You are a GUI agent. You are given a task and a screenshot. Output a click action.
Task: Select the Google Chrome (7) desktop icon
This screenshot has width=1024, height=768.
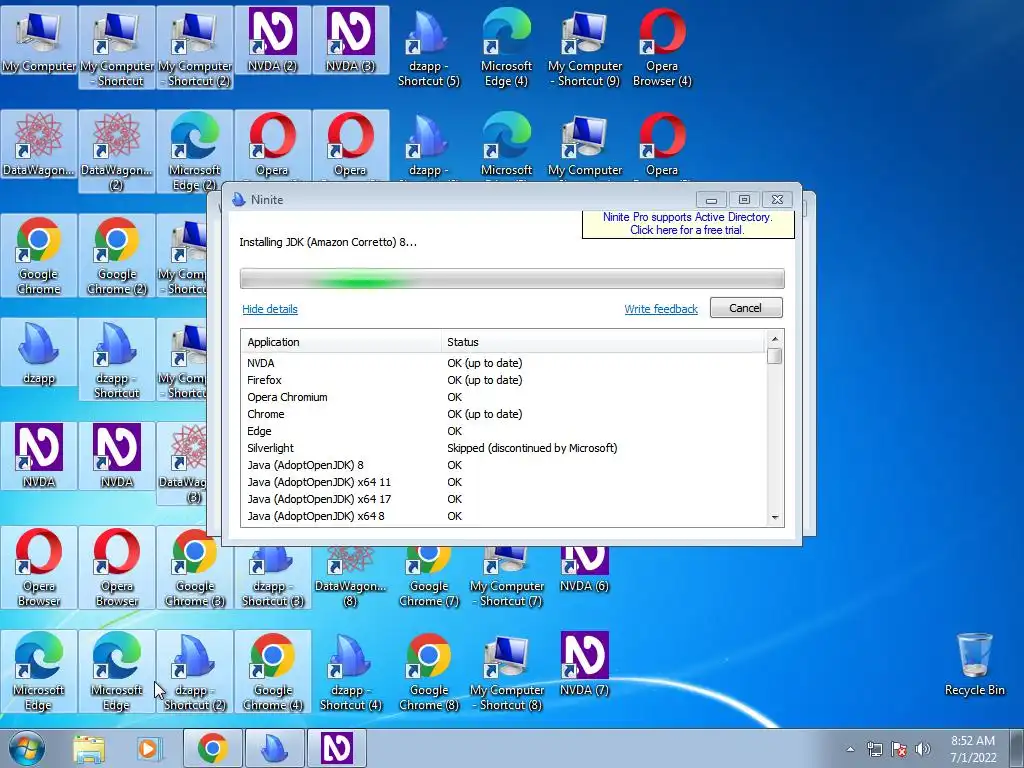click(x=428, y=577)
